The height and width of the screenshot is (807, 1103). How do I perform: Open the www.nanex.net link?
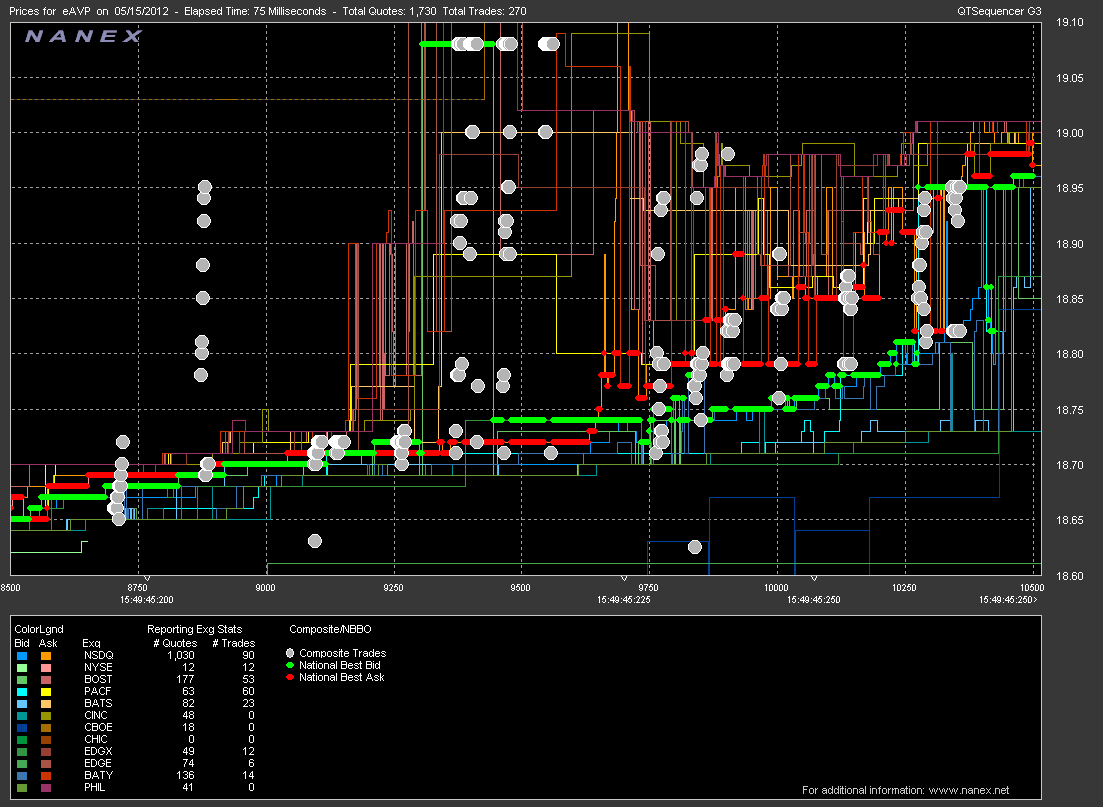tap(969, 790)
